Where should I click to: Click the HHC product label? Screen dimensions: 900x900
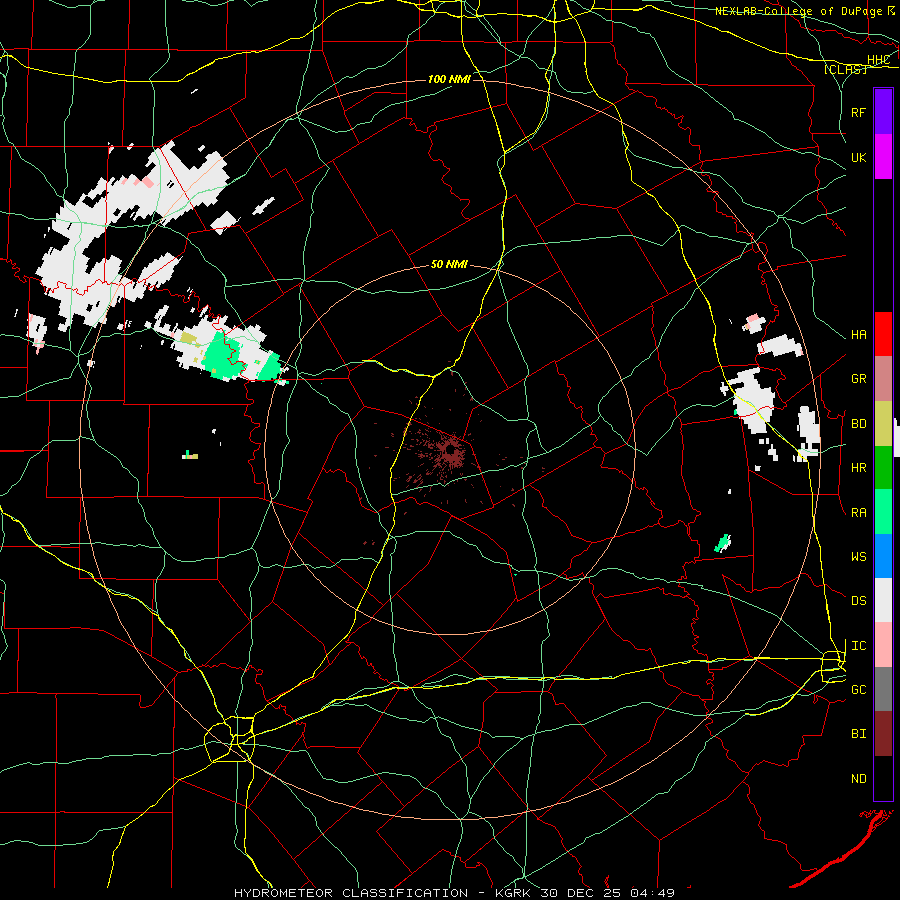point(878,60)
